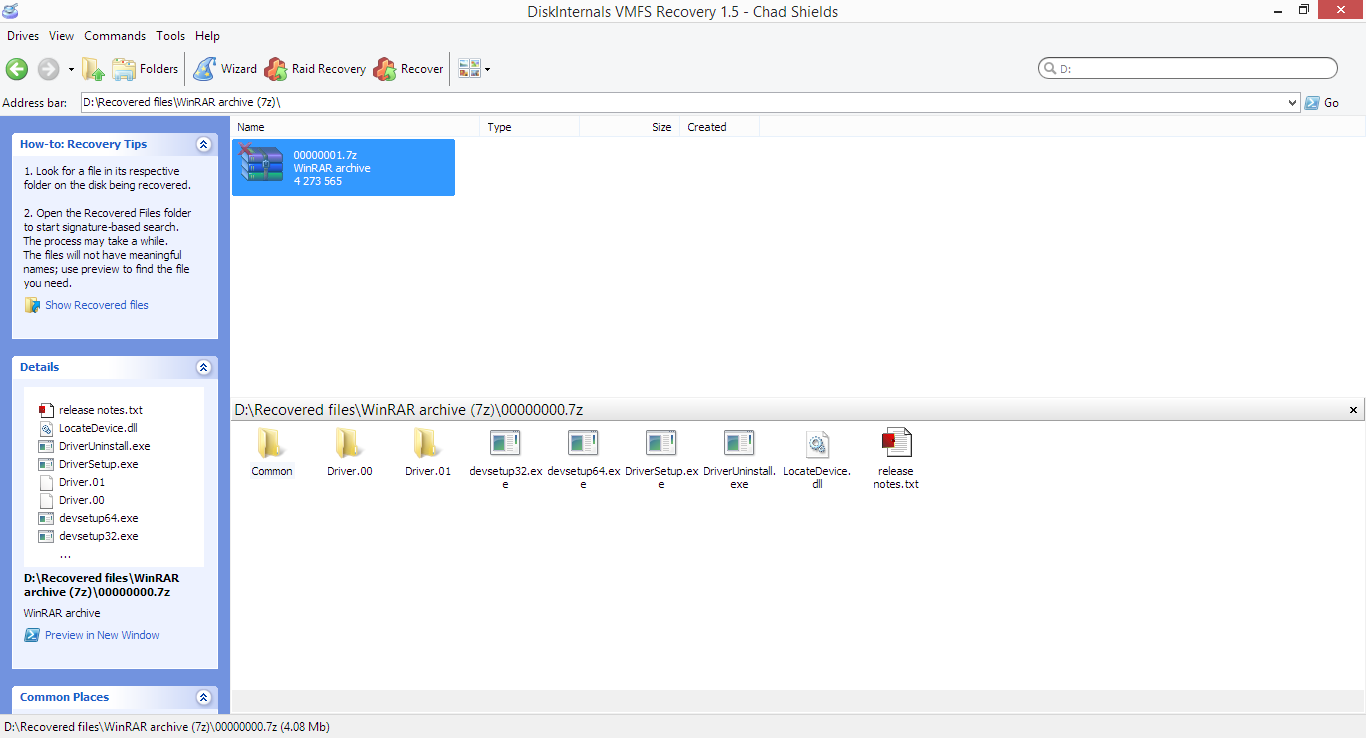This screenshot has width=1366, height=738.
Task: Select the Driver.00 folder icon
Action: click(x=349, y=452)
